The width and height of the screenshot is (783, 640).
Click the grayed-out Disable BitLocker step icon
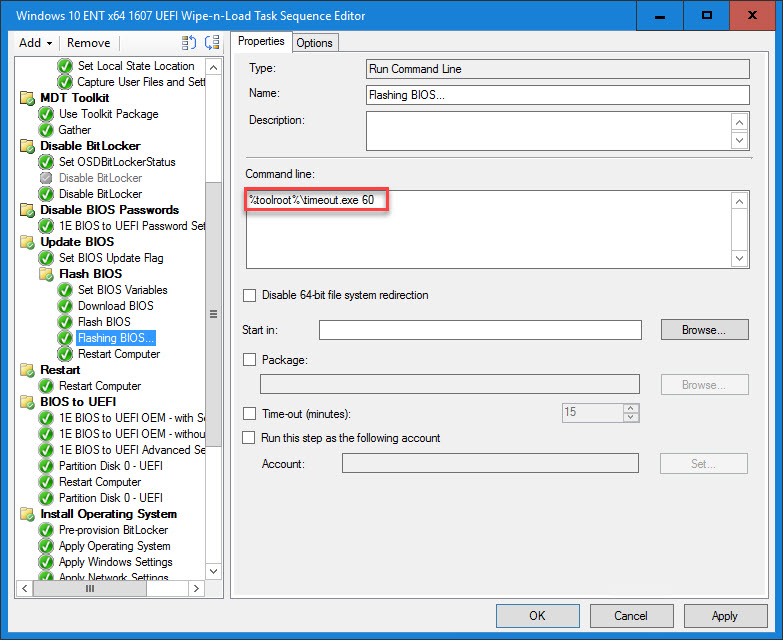tap(46, 178)
